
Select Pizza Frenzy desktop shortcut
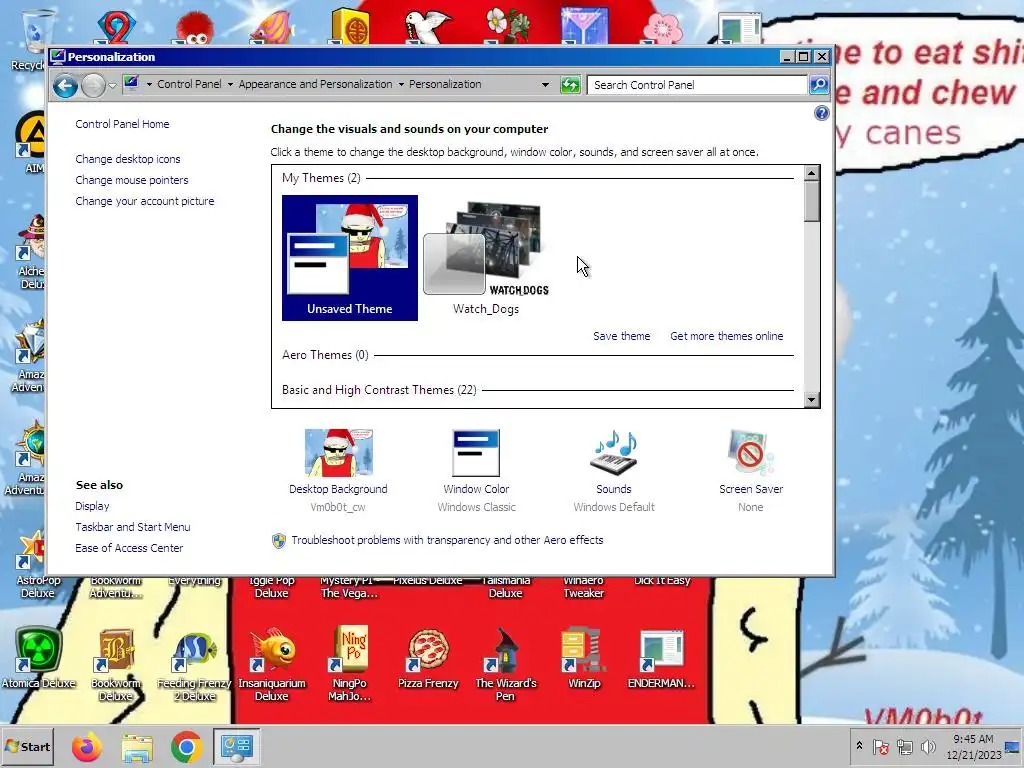point(428,660)
